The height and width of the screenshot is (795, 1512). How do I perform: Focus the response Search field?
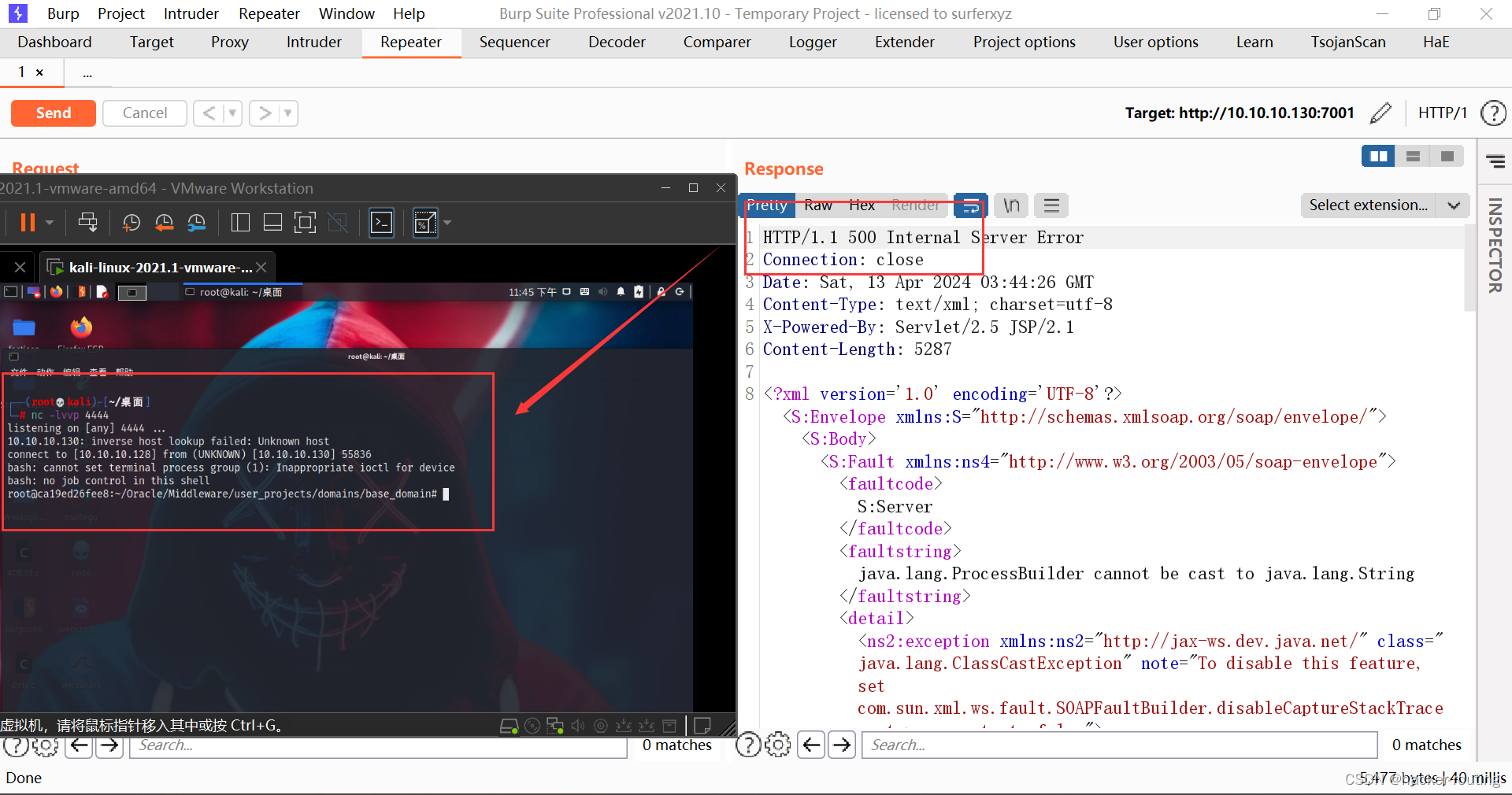1120,745
